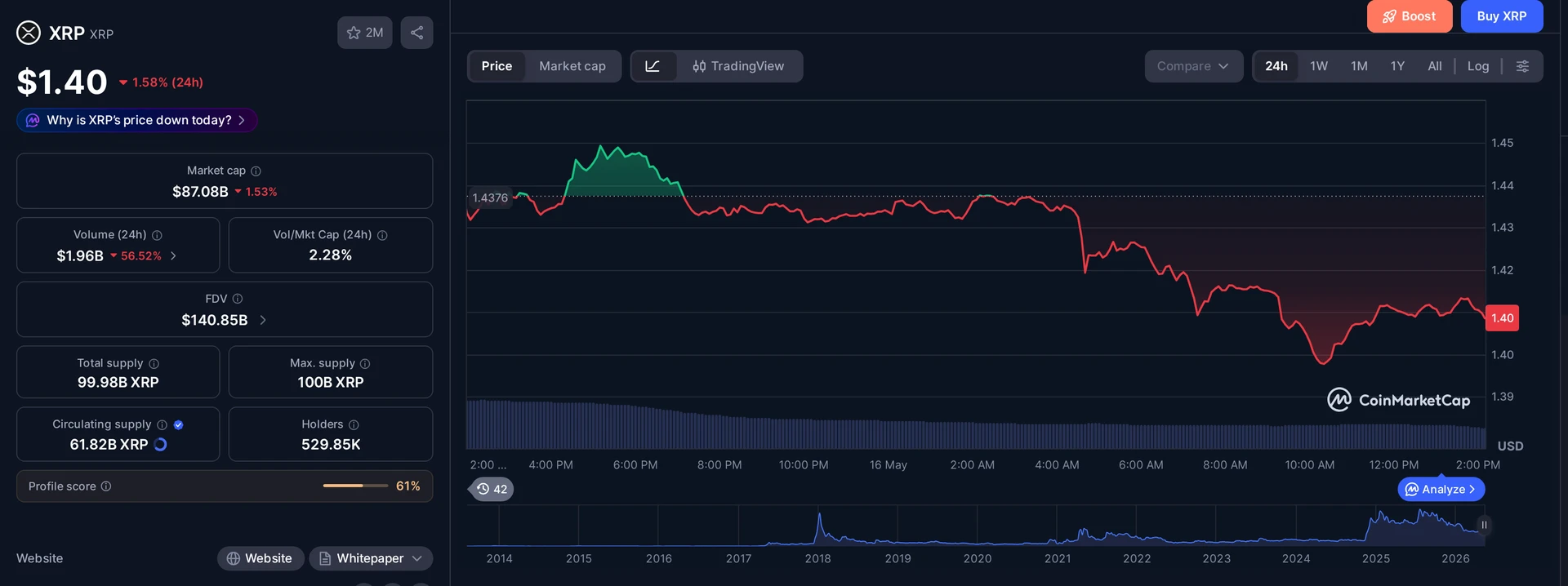Viewport: 1568px width, 586px height.
Task: Open 'Why is XRP's price down today?'
Action: click(x=137, y=120)
